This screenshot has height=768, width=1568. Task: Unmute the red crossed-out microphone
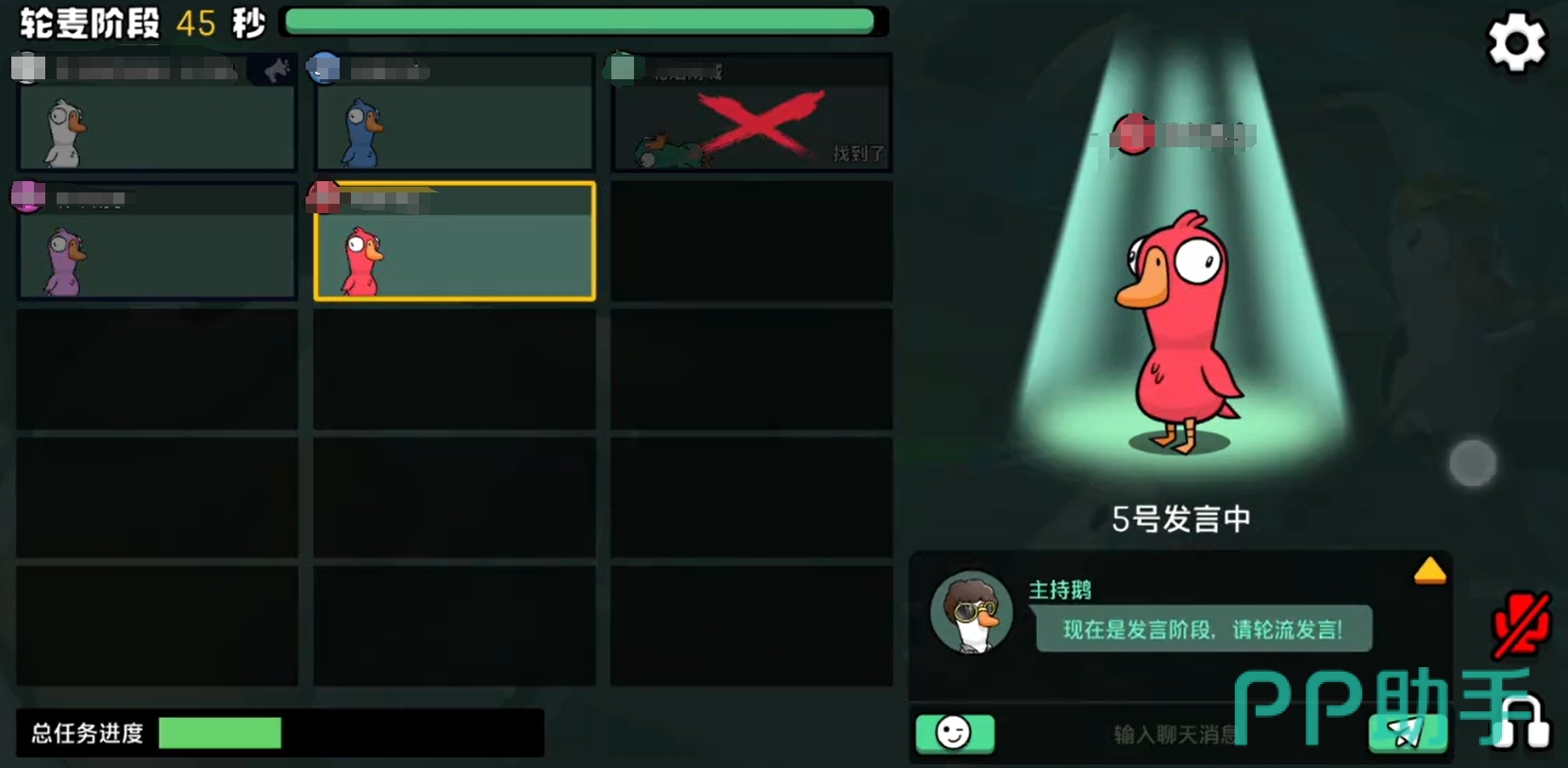tap(1521, 625)
